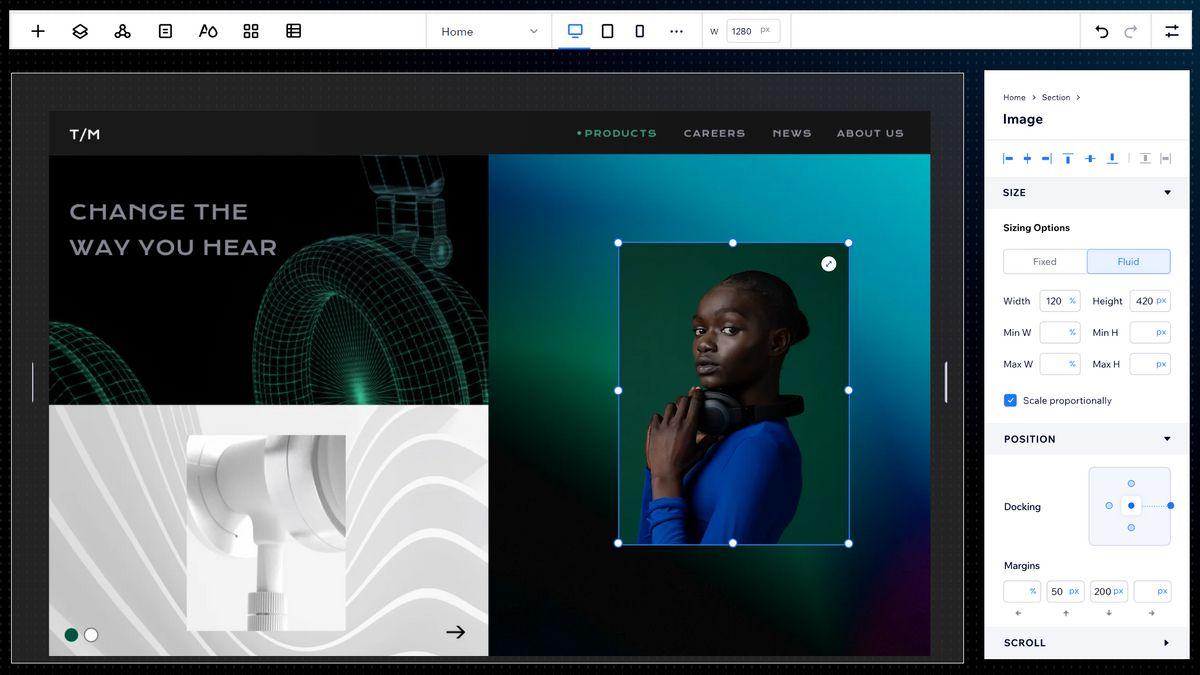Open the CMS table icon
Viewport: 1200px width, 675px height.
pos(293,31)
